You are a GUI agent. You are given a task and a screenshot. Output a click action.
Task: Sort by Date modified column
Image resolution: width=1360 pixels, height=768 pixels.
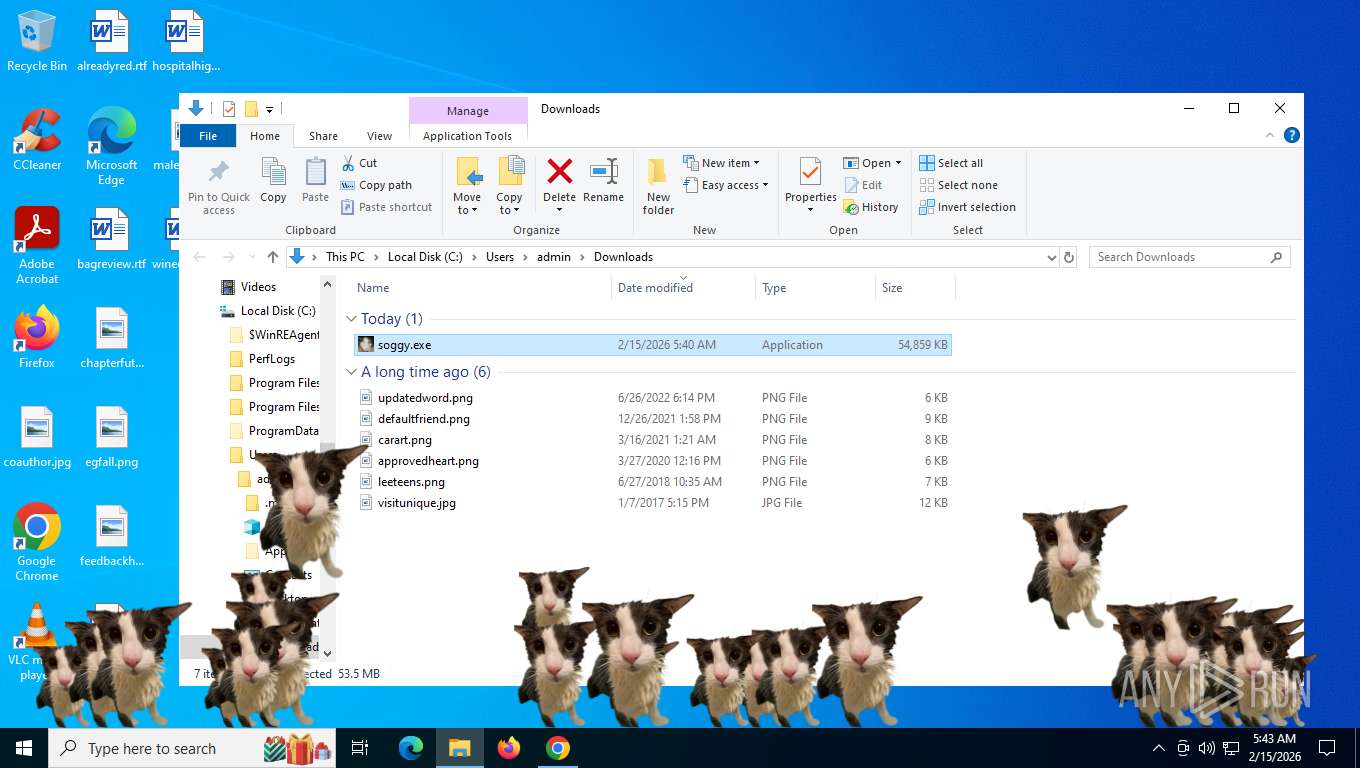[x=683, y=288]
